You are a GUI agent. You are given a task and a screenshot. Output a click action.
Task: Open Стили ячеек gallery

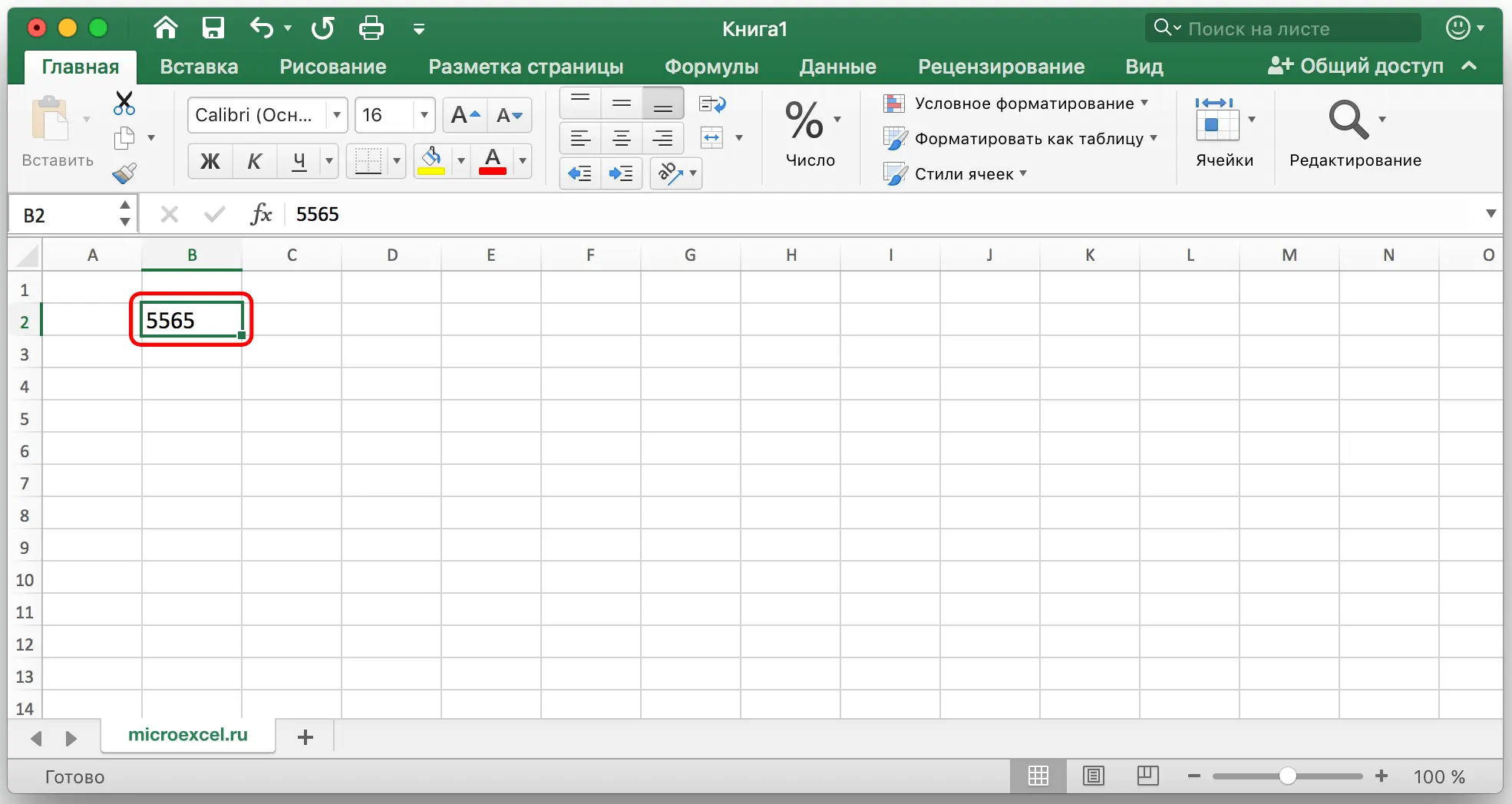[x=956, y=173]
